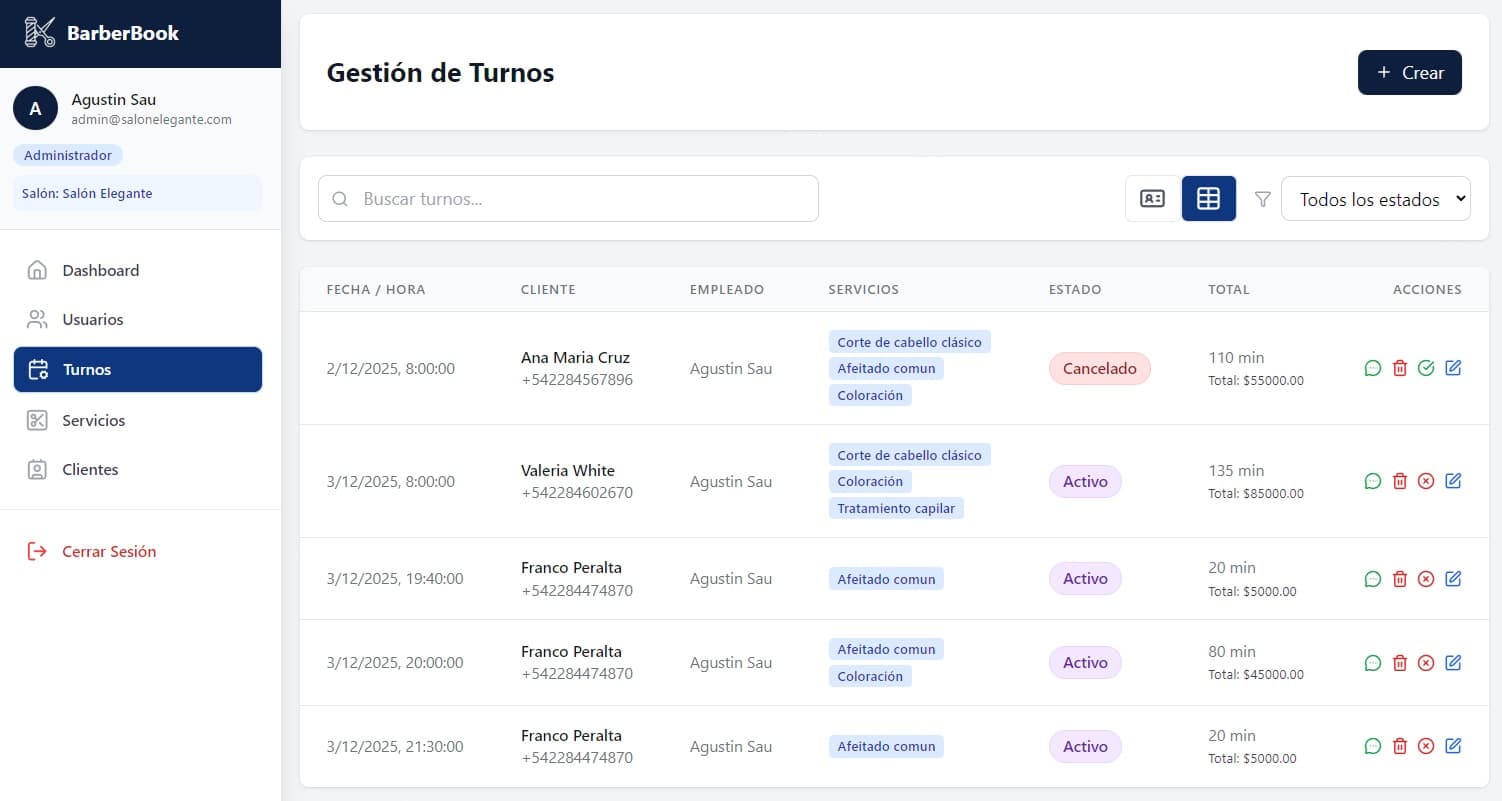
Task: Click inside the Buscar turnos search field
Action: [568, 198]
